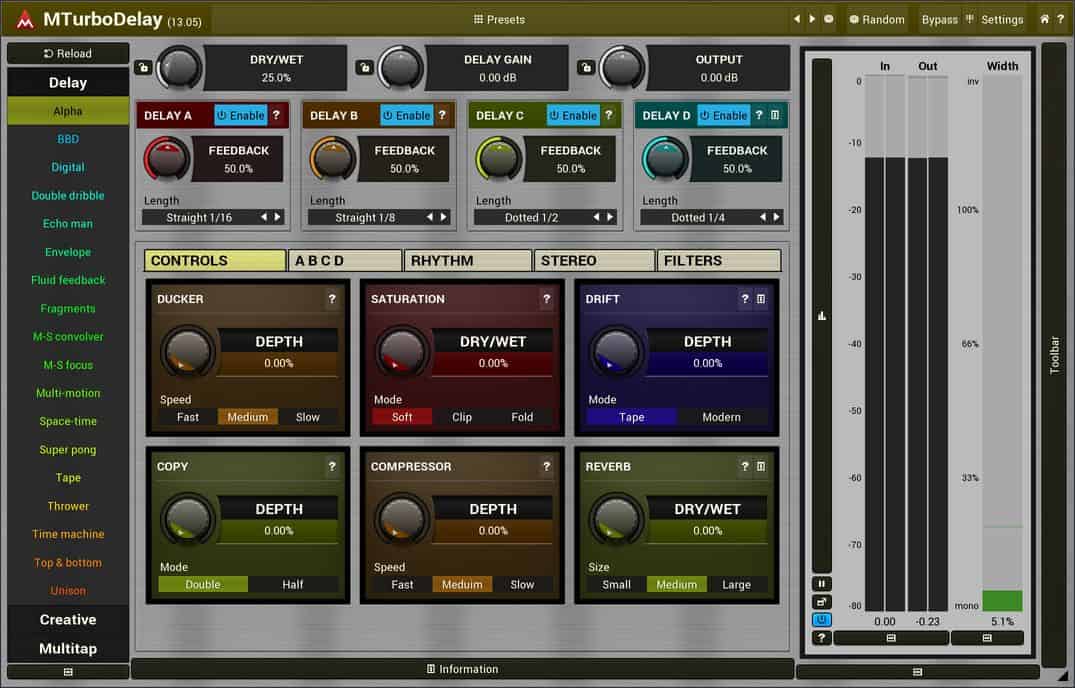Toggle Enable for Delay D
Viewport: 1075px width, 688px height.
click(723, 116)
